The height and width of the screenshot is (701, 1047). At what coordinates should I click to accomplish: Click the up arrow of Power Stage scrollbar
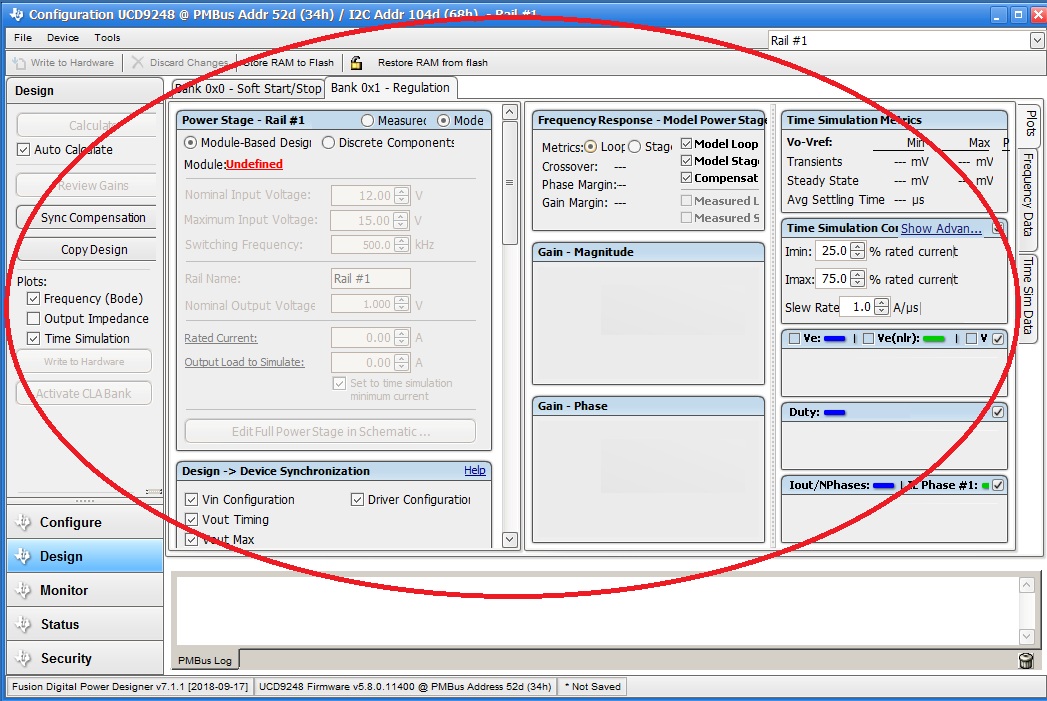509,112
